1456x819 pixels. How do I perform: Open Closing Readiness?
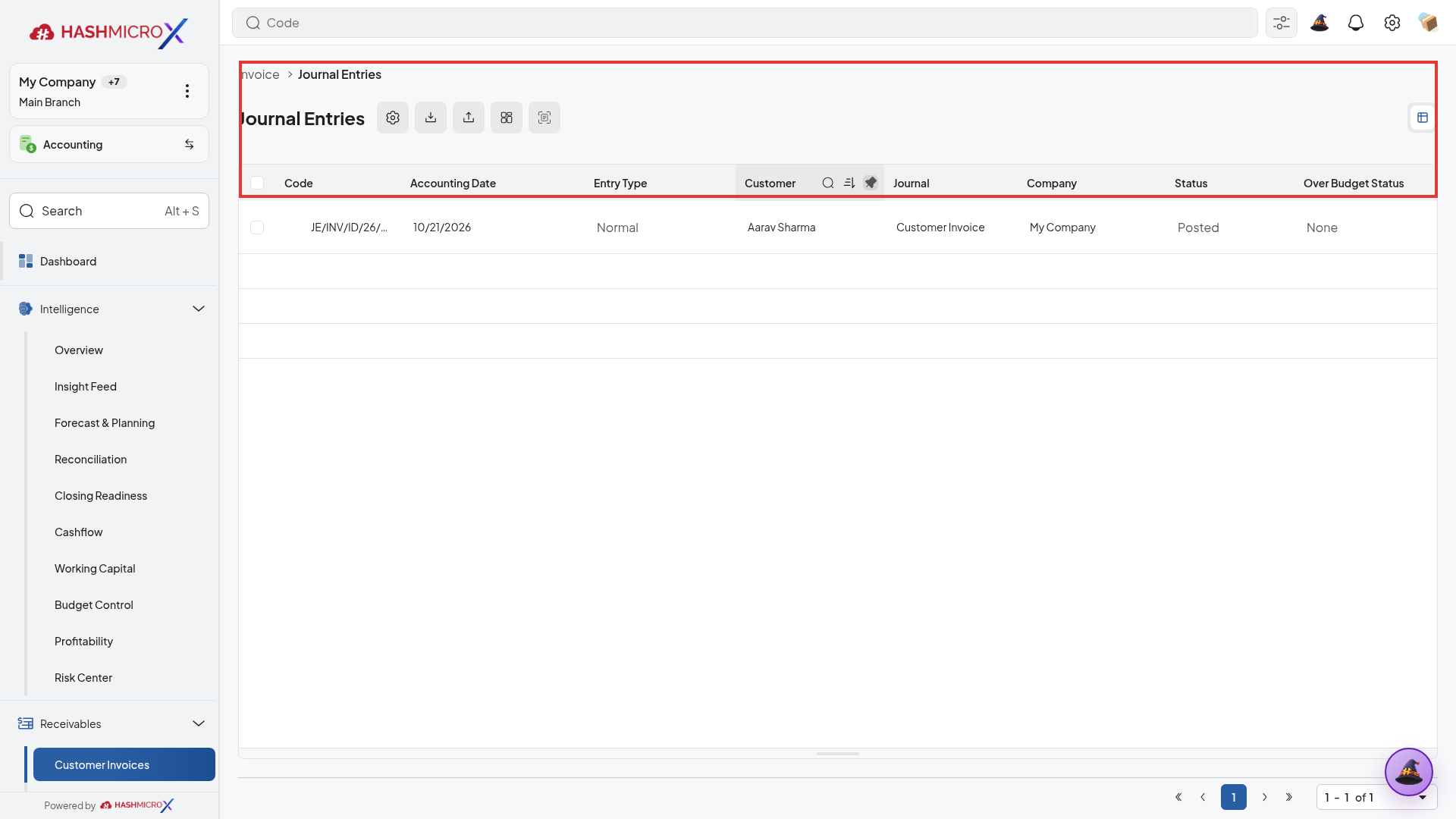(x=101, y=496)
